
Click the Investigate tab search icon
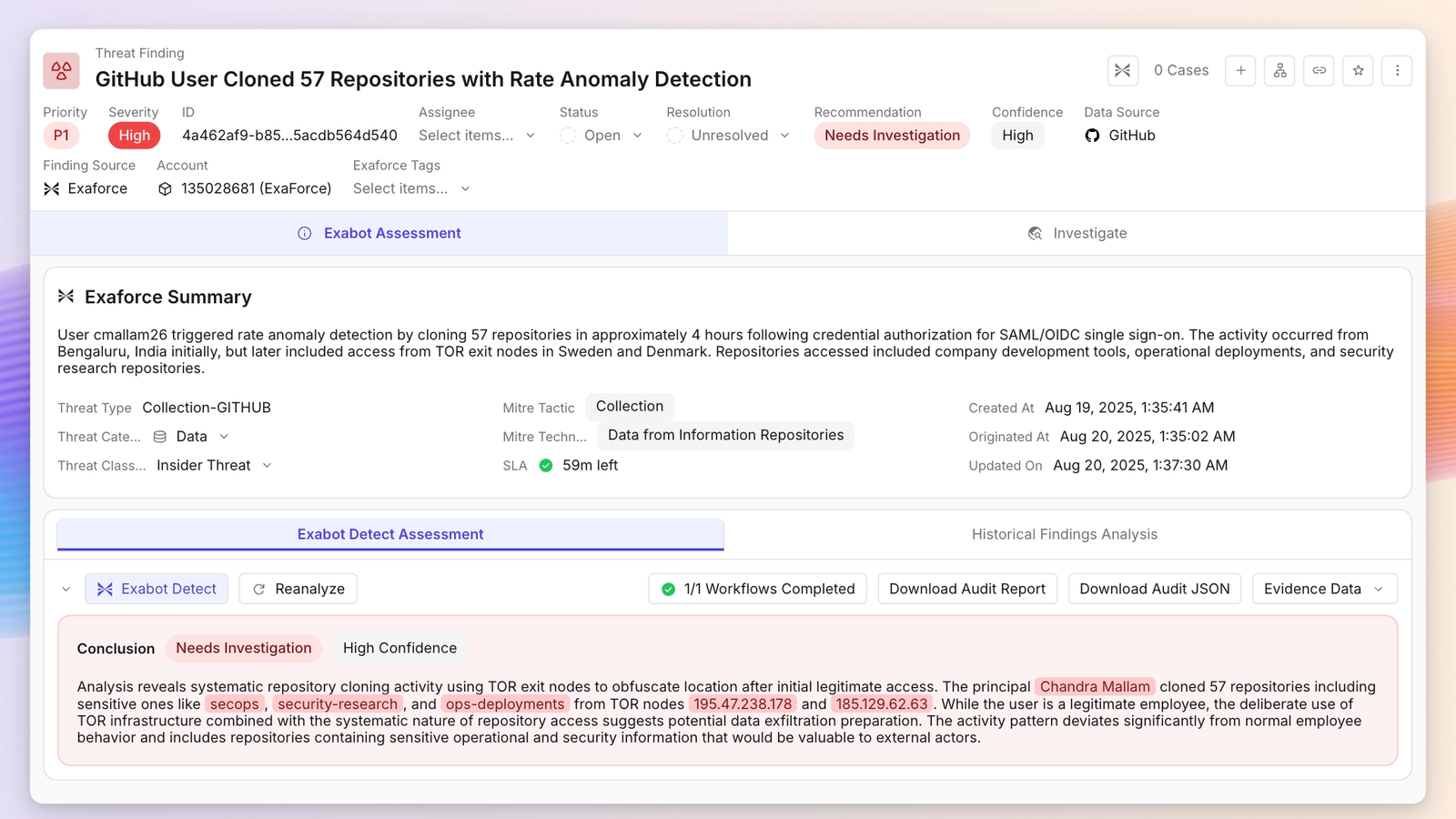1035,234
